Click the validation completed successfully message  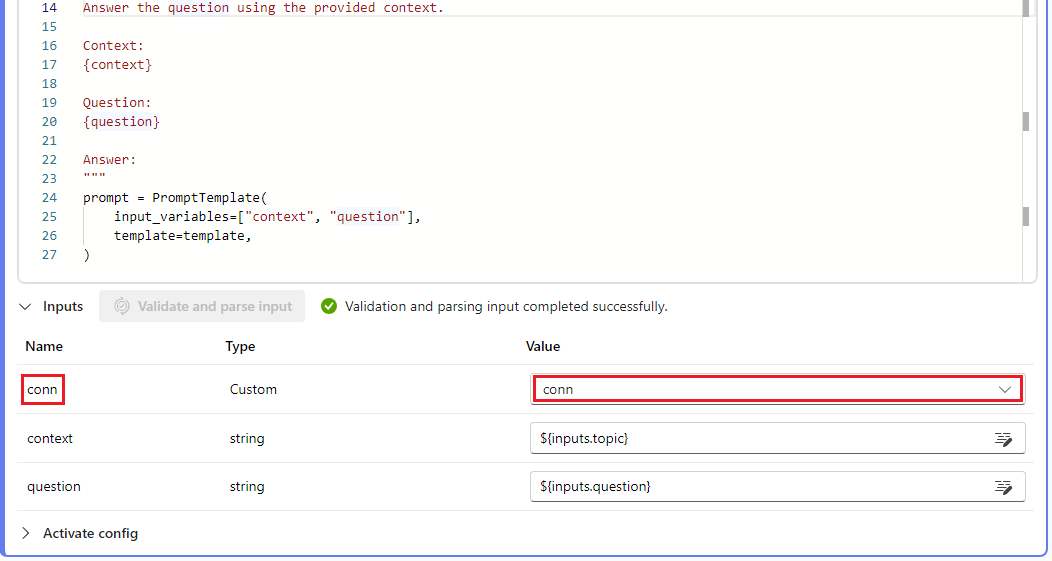pyautogui.click(x=506, y=306)
